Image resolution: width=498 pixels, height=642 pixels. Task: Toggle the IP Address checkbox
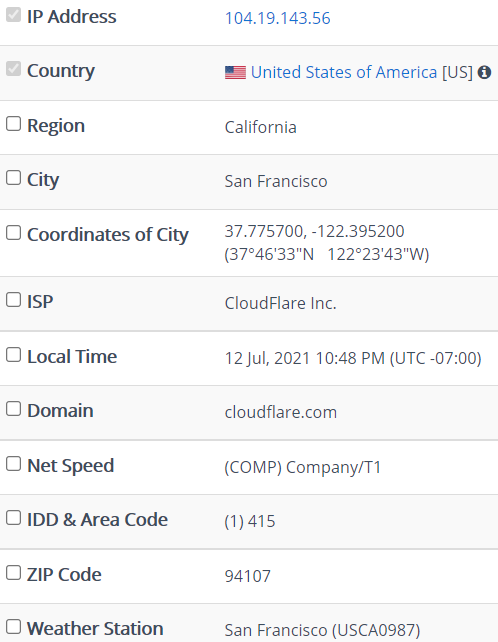click(x=14, y=15)
